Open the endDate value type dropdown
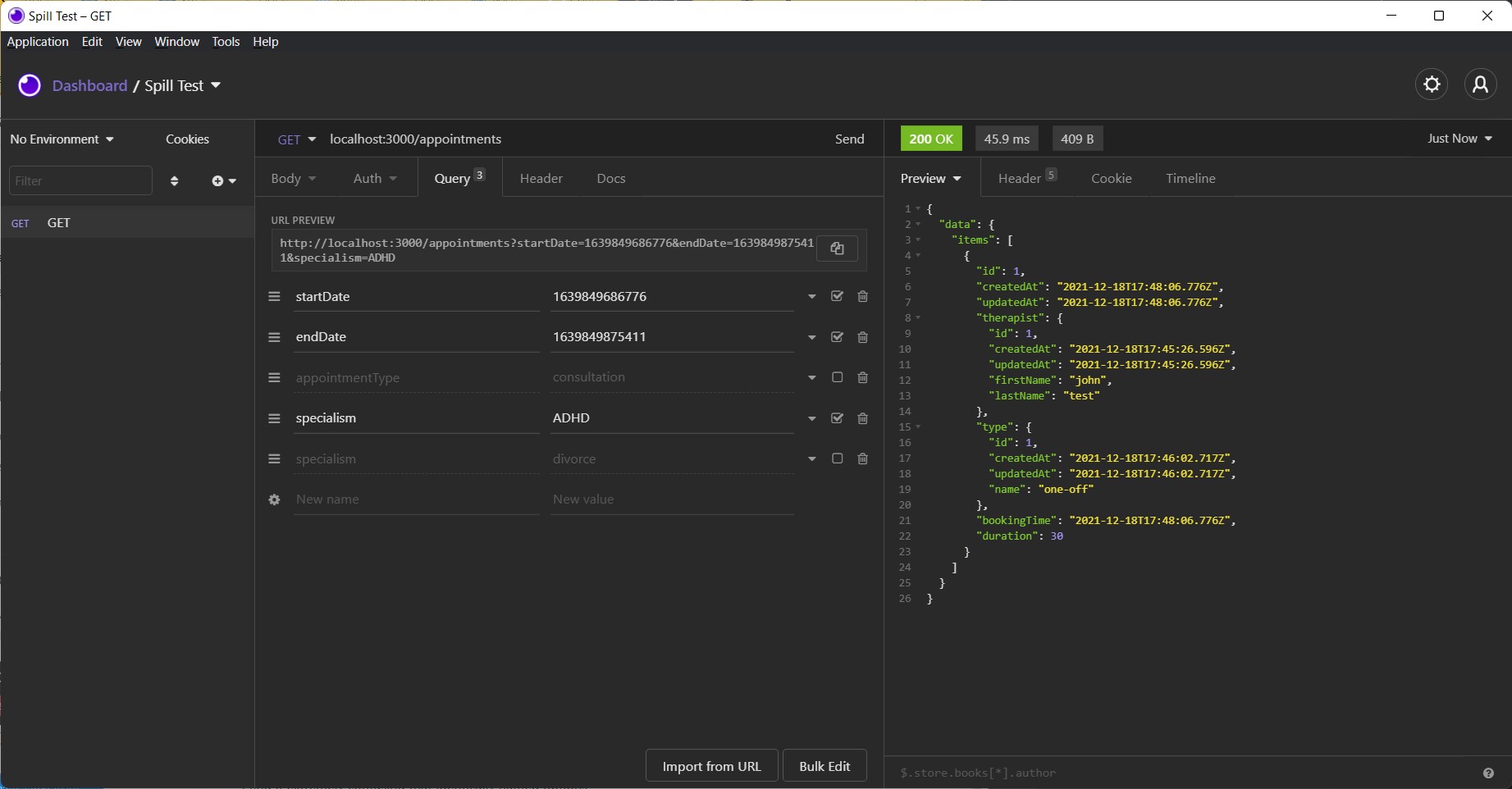 [811, 337]
